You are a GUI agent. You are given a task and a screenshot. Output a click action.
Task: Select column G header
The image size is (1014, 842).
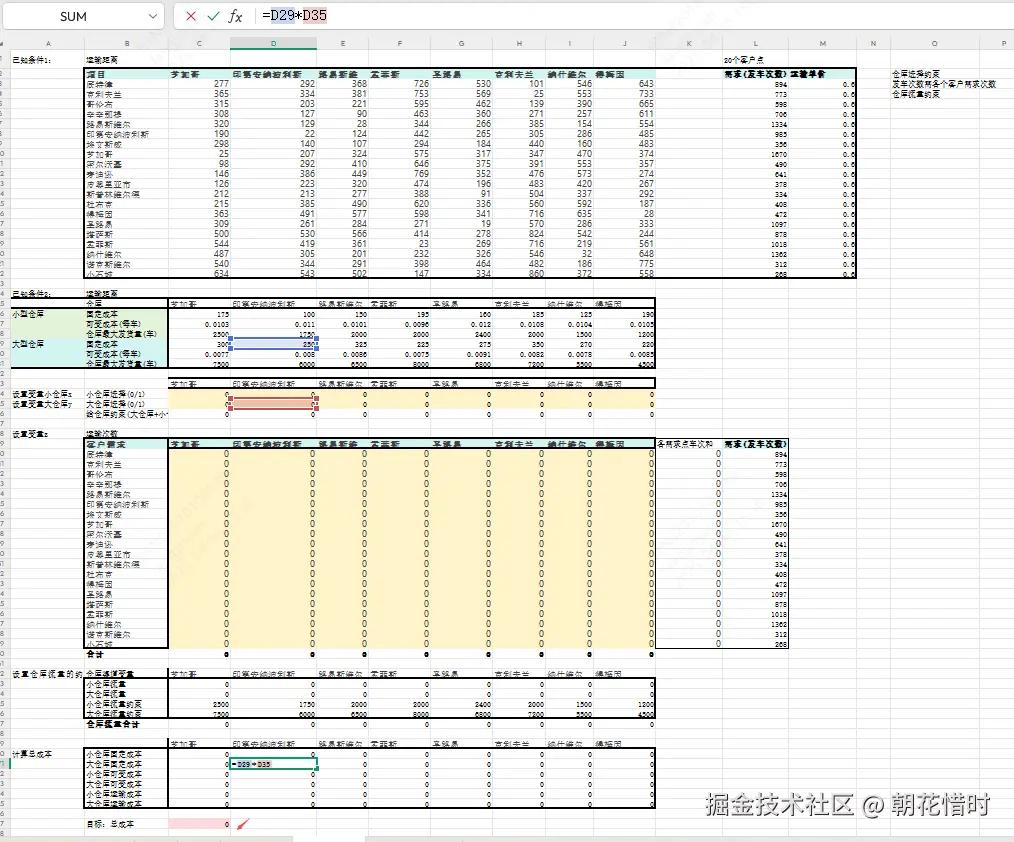pyautogui.click(x=461, y=43)
